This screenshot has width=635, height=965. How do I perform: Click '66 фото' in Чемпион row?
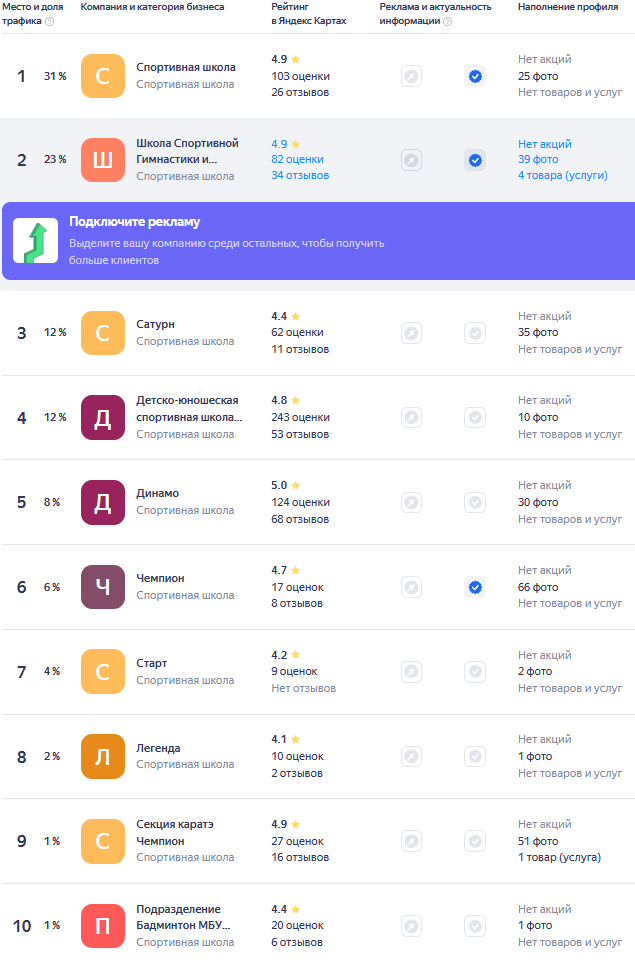click(x=538, y=587)
